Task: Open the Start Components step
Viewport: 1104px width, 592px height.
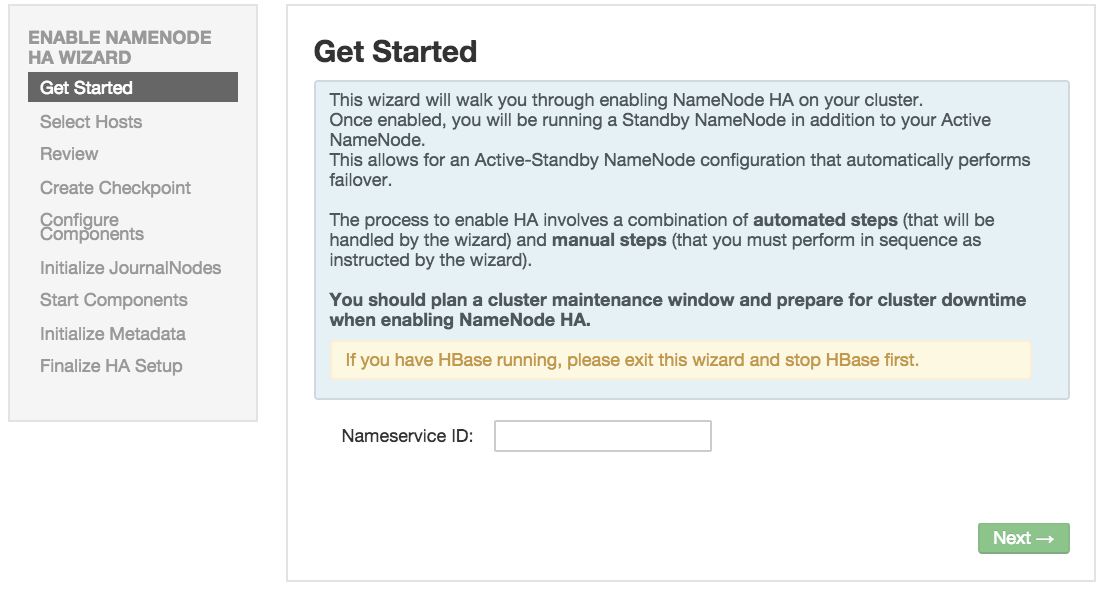Action: tap(113, 300)
